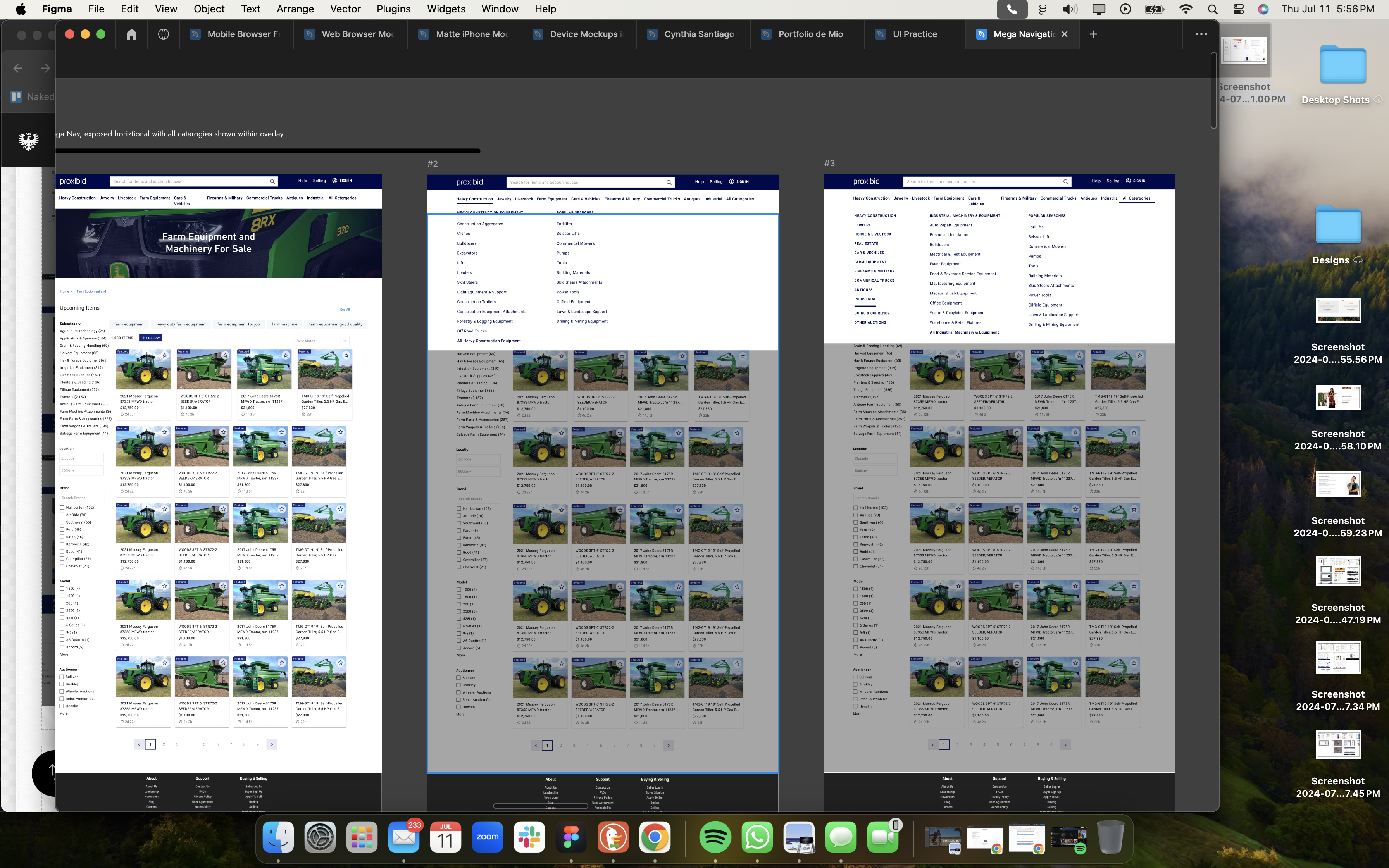Click All Heavy Construction Equipment link
This screenshot has height=868, width=1389.
coord(489,341)
